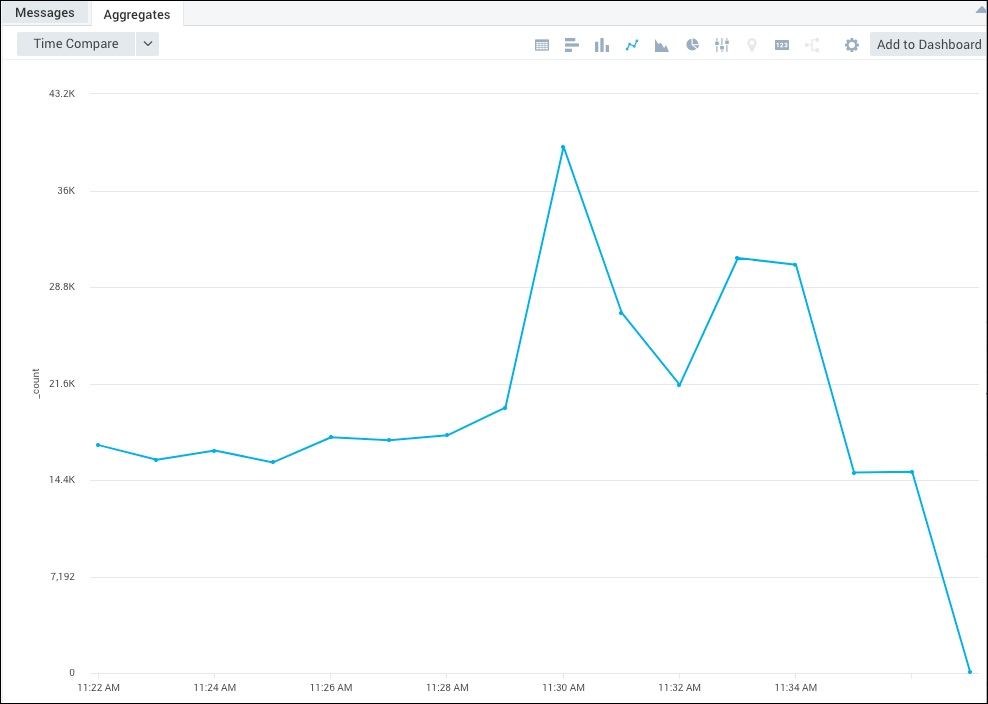Select the line chart icon

coord(632,45)
